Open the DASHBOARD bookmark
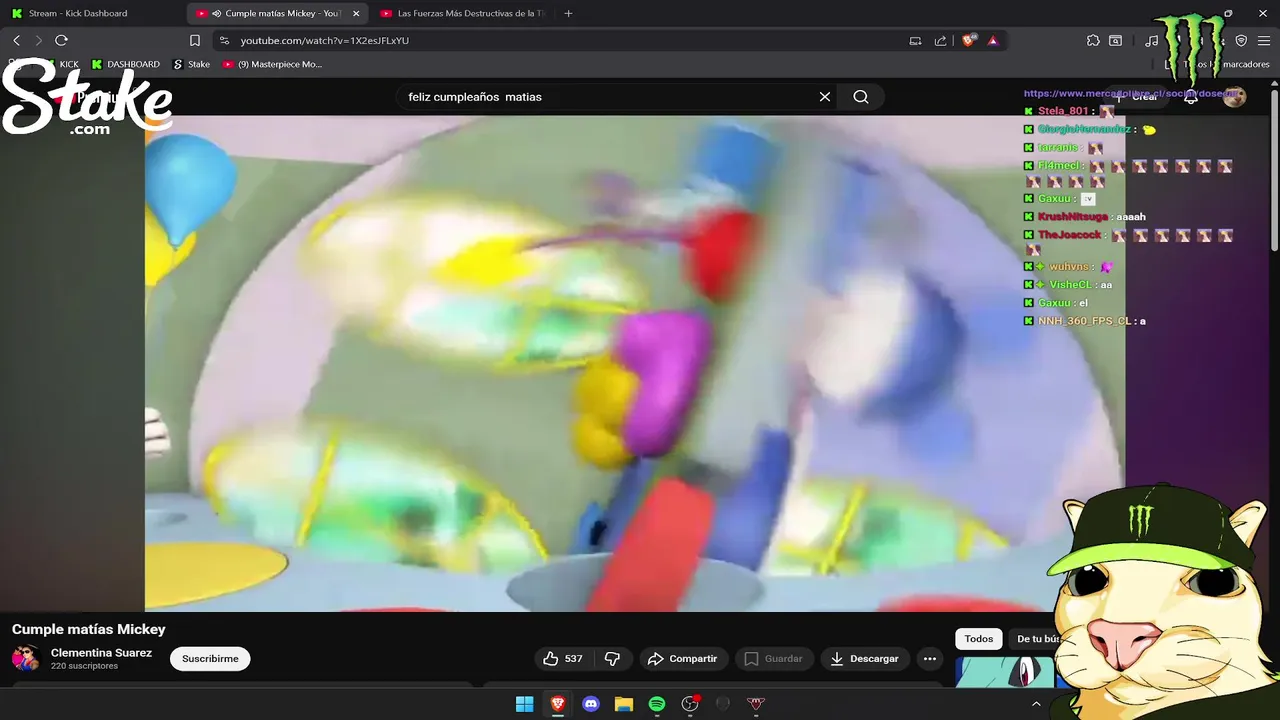The width and height of the screenshot is (1280, 720). [125, 64]
